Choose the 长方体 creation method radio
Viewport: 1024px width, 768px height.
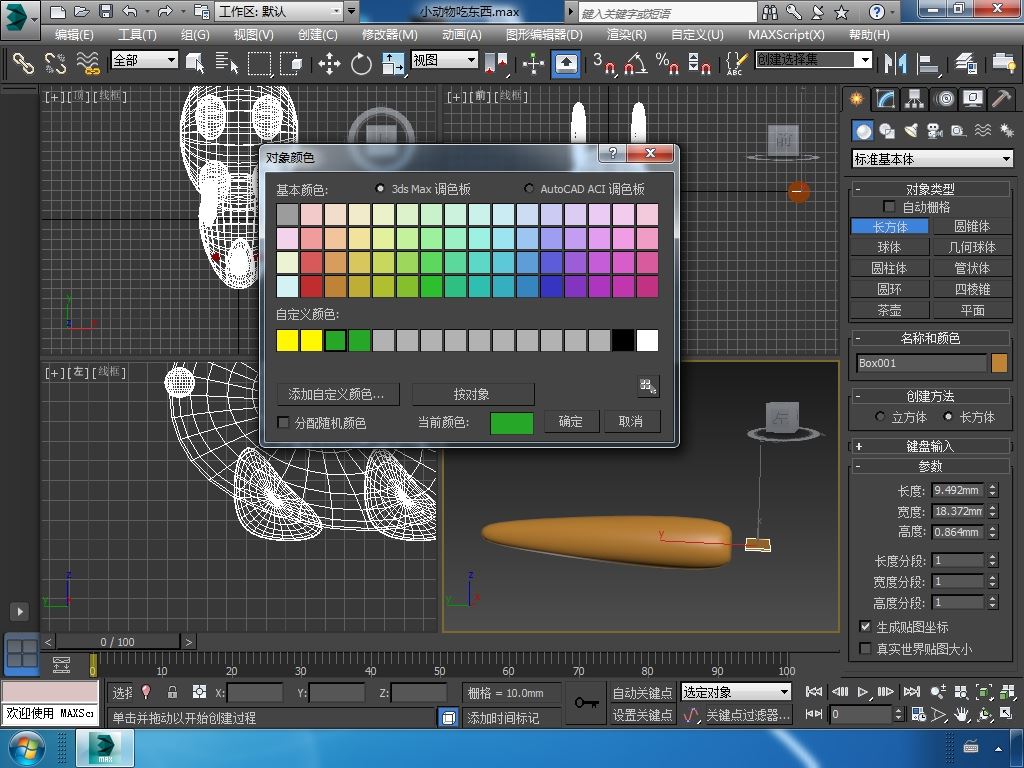pyautogui.click(x=948, y=417)
